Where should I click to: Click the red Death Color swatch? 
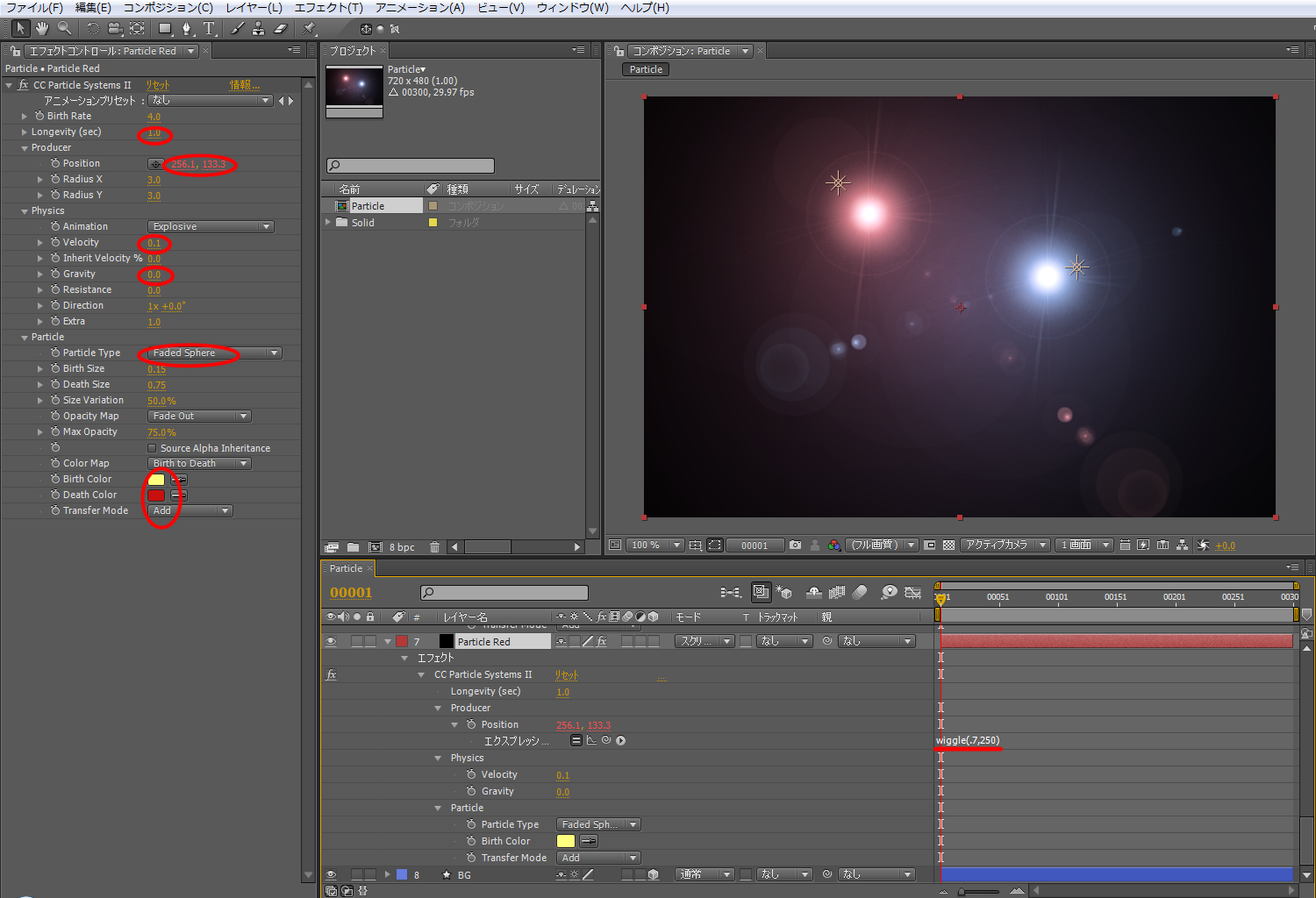156,495
